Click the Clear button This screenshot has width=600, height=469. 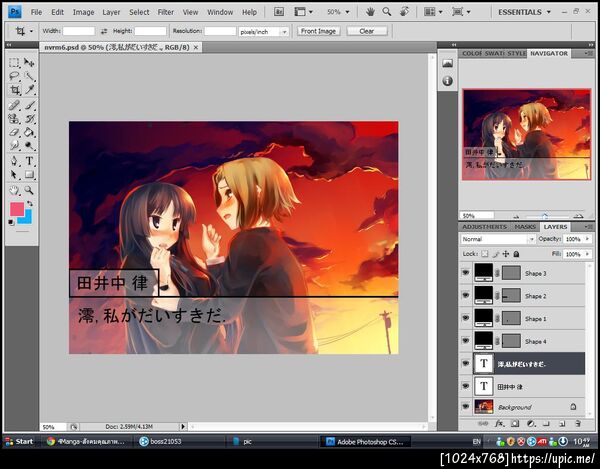[x=367, y=31]
